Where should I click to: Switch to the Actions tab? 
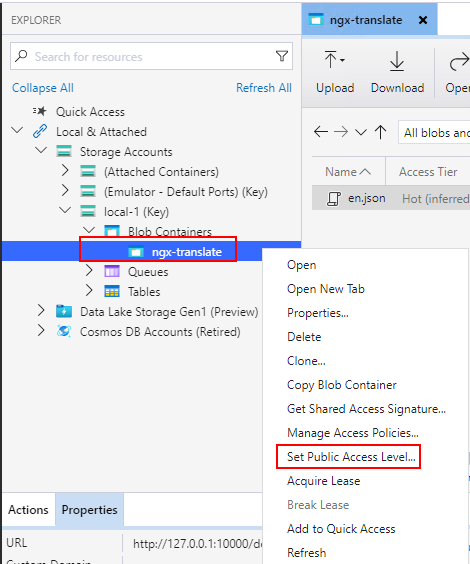[28, 510]
